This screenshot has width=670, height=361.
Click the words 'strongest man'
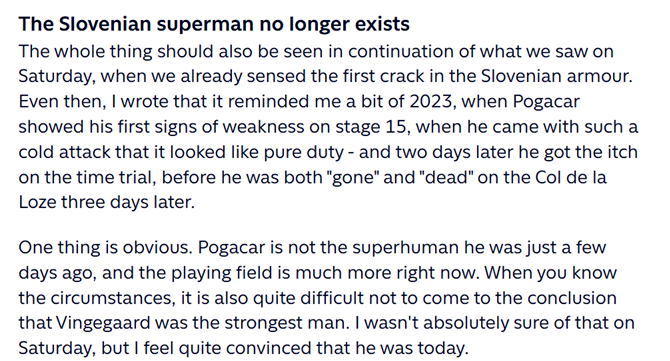tap(286, 323)
